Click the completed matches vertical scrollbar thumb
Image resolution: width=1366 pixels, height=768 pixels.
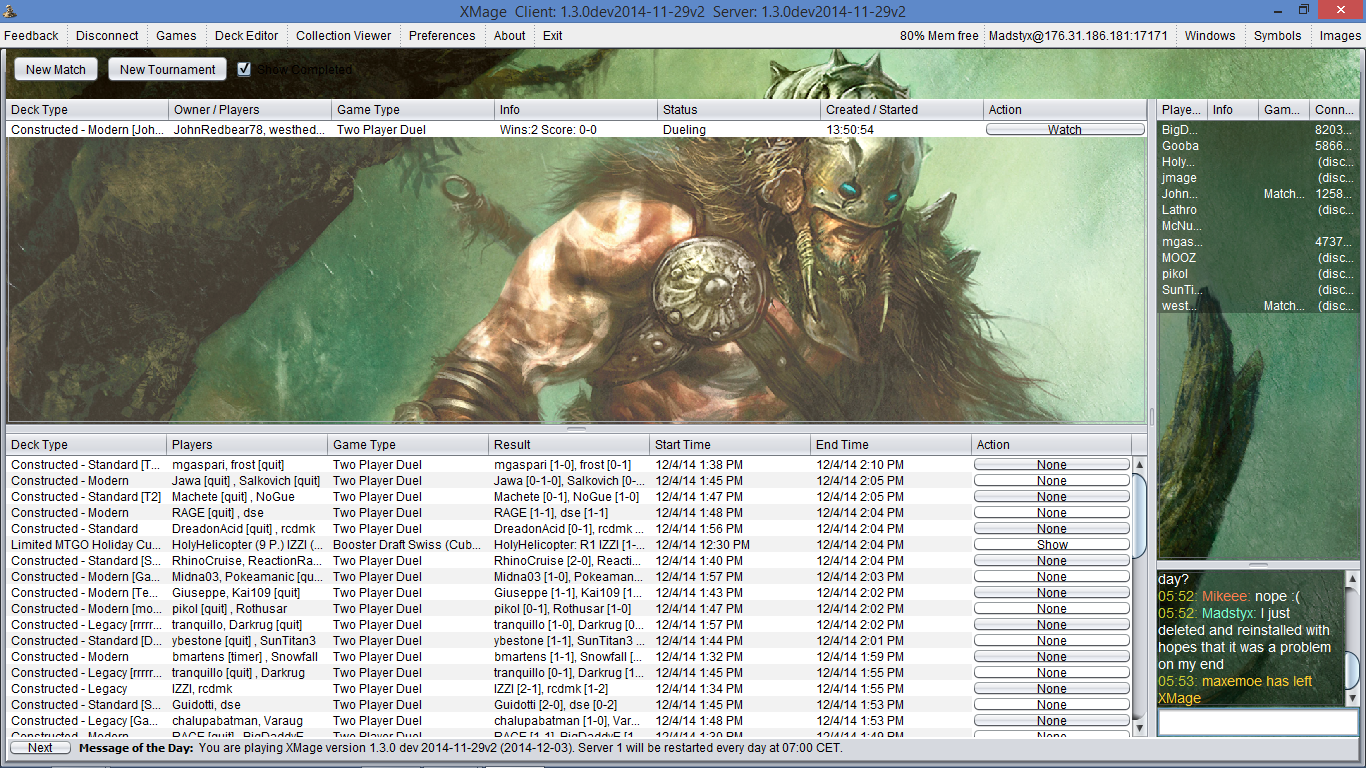[1139, 515]
